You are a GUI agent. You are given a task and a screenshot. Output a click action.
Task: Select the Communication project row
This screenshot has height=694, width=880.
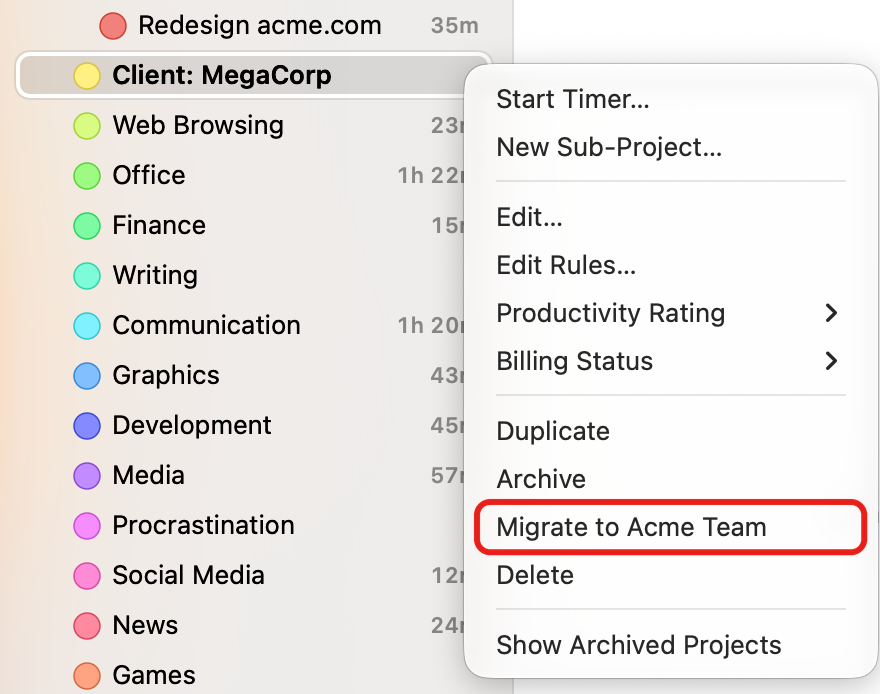[x=242, y=325]
